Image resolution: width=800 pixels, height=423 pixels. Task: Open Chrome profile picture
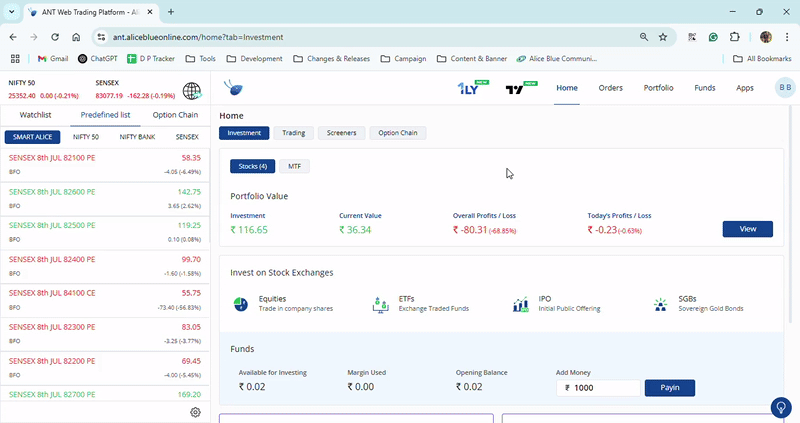pyautogui.click(x=766, y=37)
